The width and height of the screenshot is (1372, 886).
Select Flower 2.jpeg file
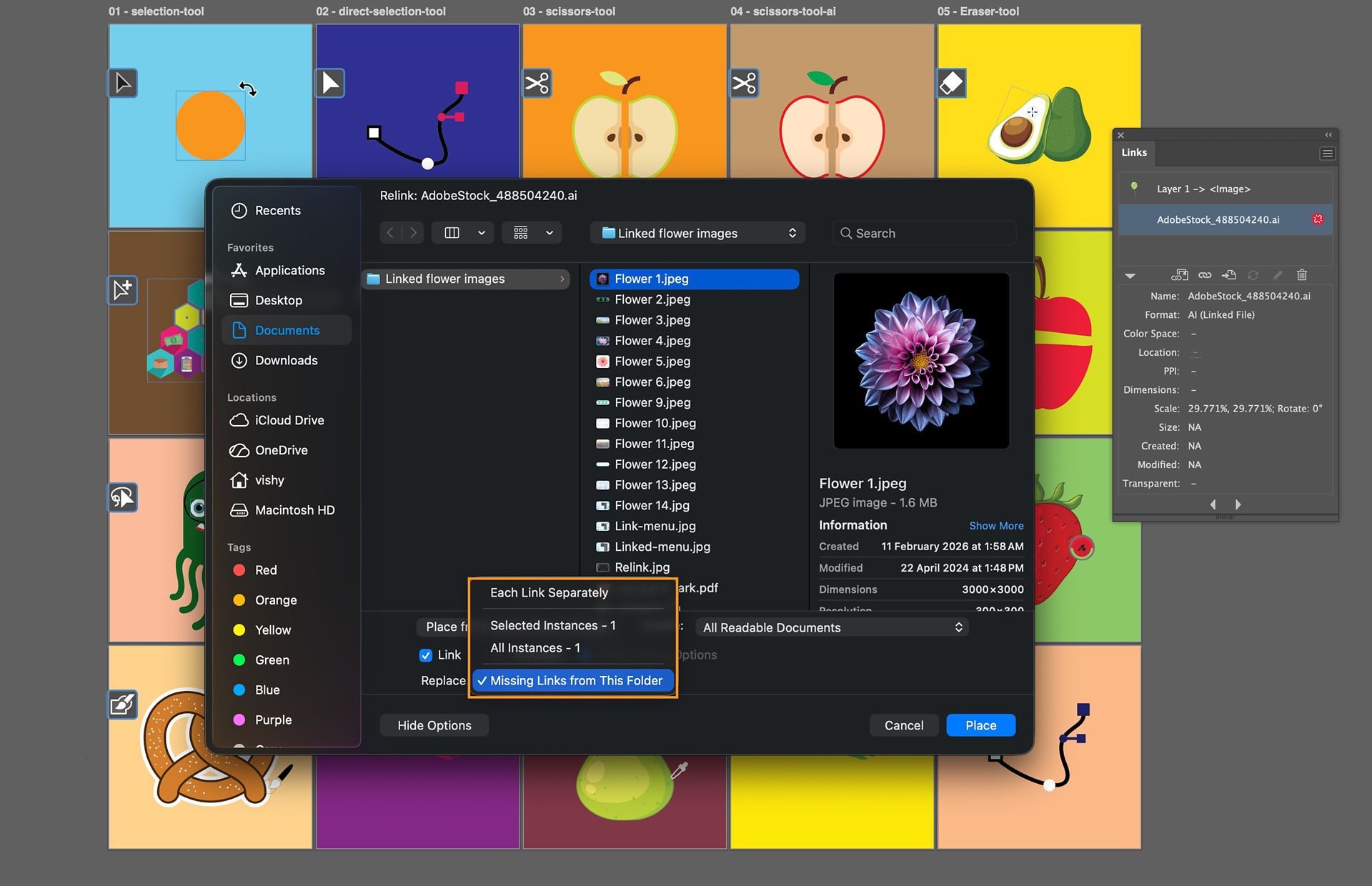[695, 299]
